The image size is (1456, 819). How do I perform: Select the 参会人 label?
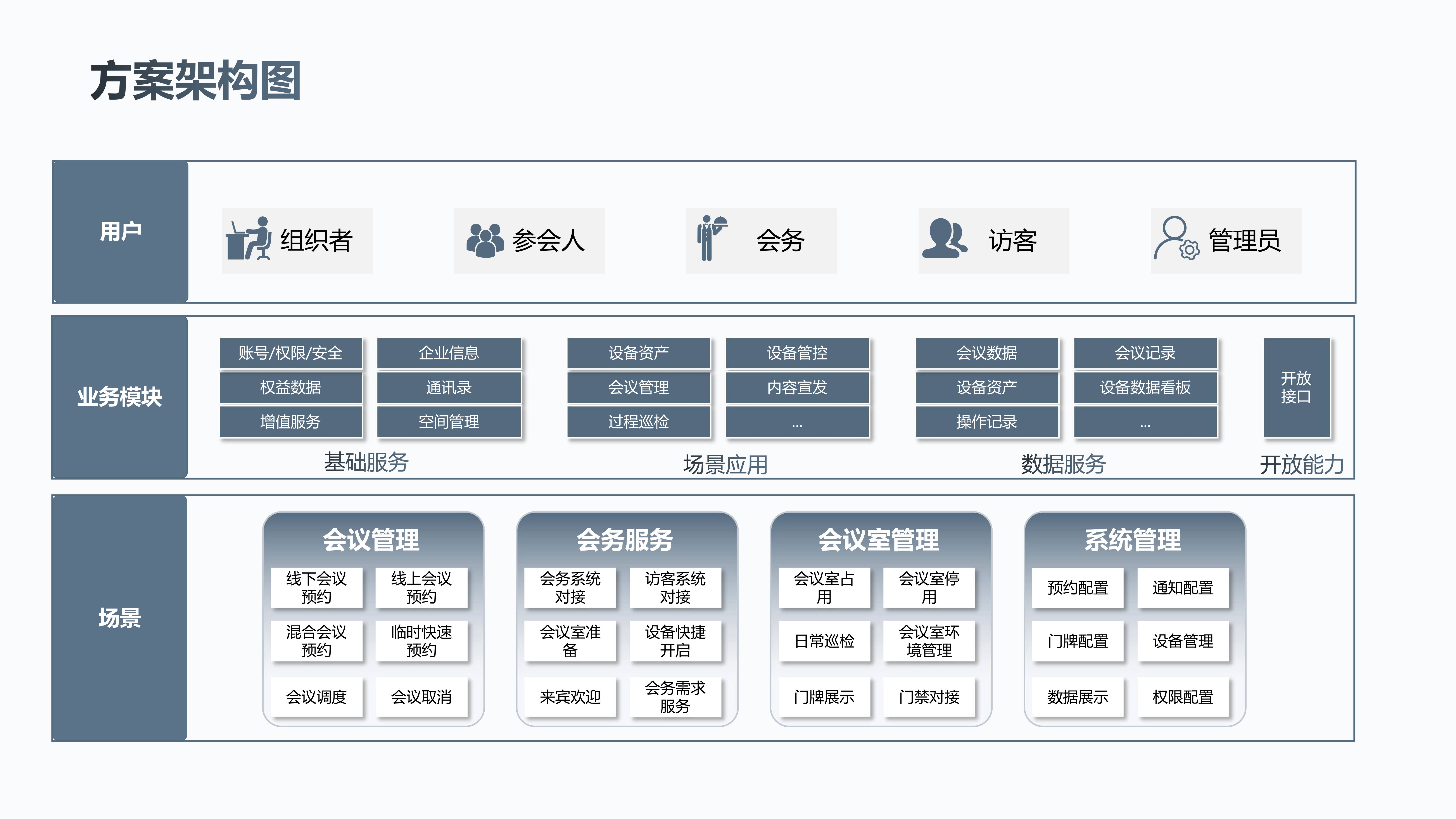pyautogui.click(x=548, y=241)
